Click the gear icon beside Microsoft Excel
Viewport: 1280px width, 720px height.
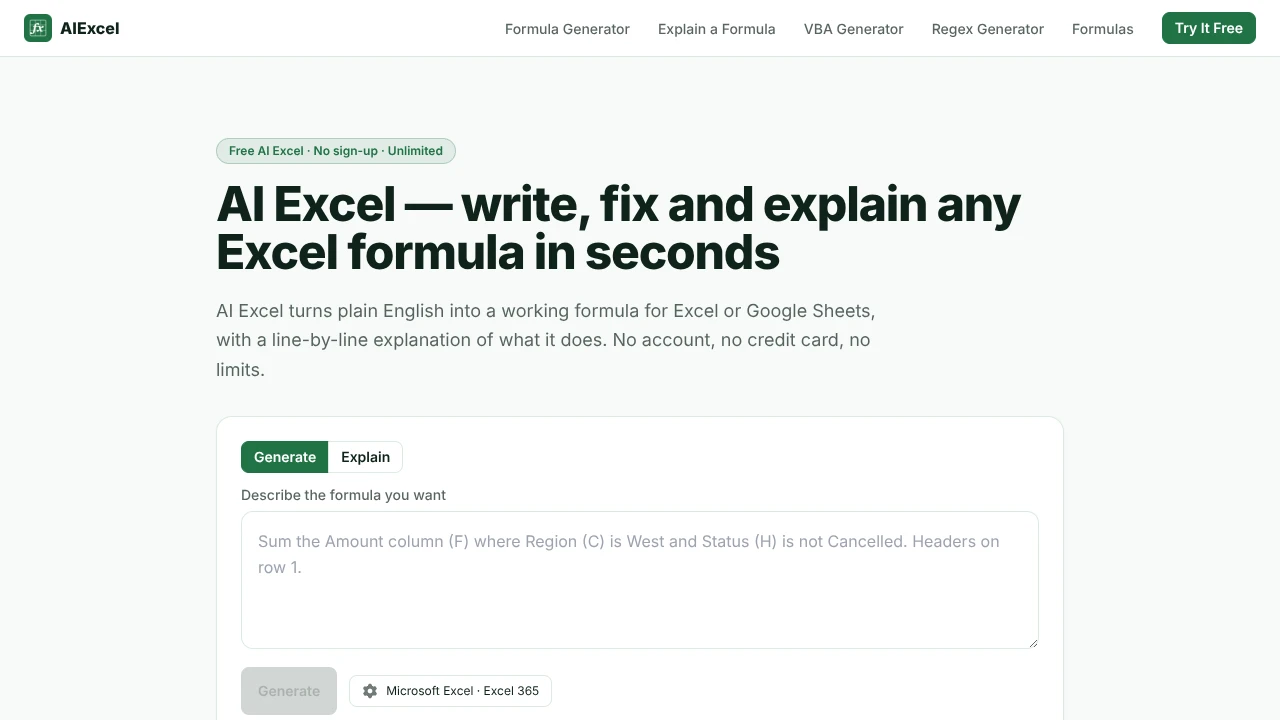pos(370,691)
